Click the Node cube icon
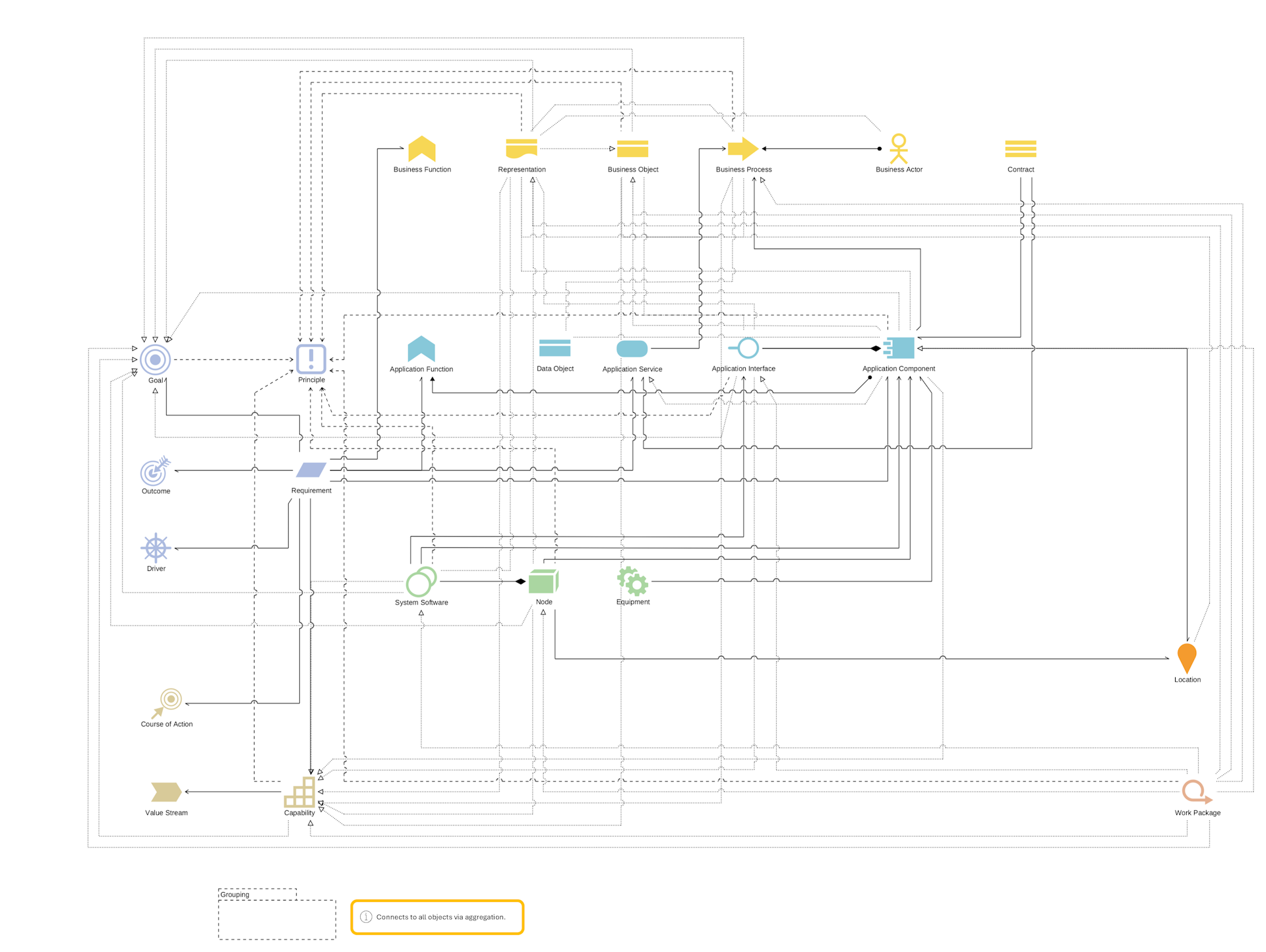 pos(543,581)
